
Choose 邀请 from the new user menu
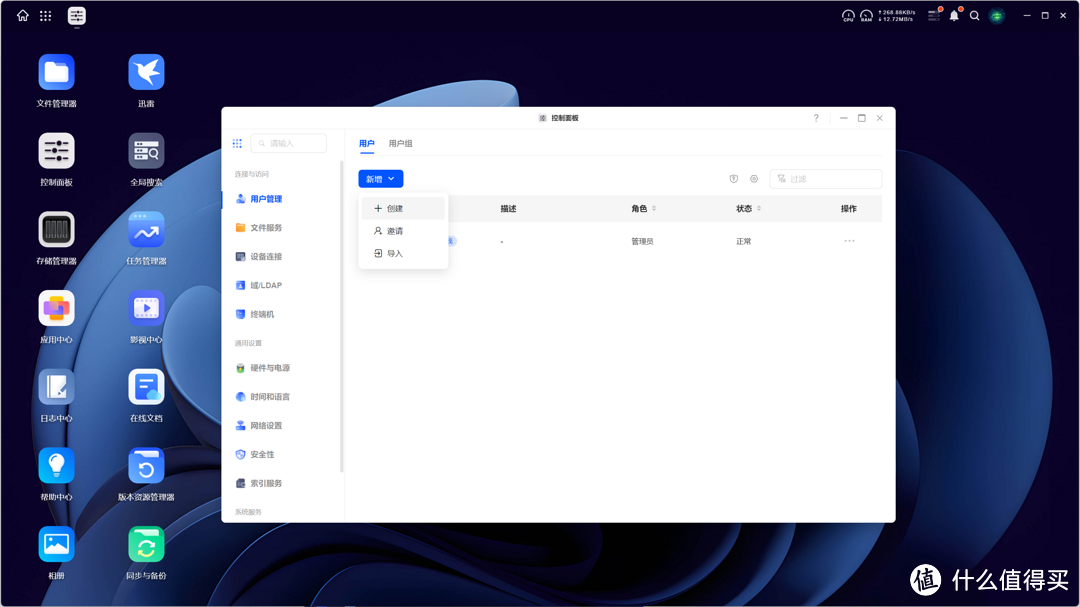pos(393,230)
